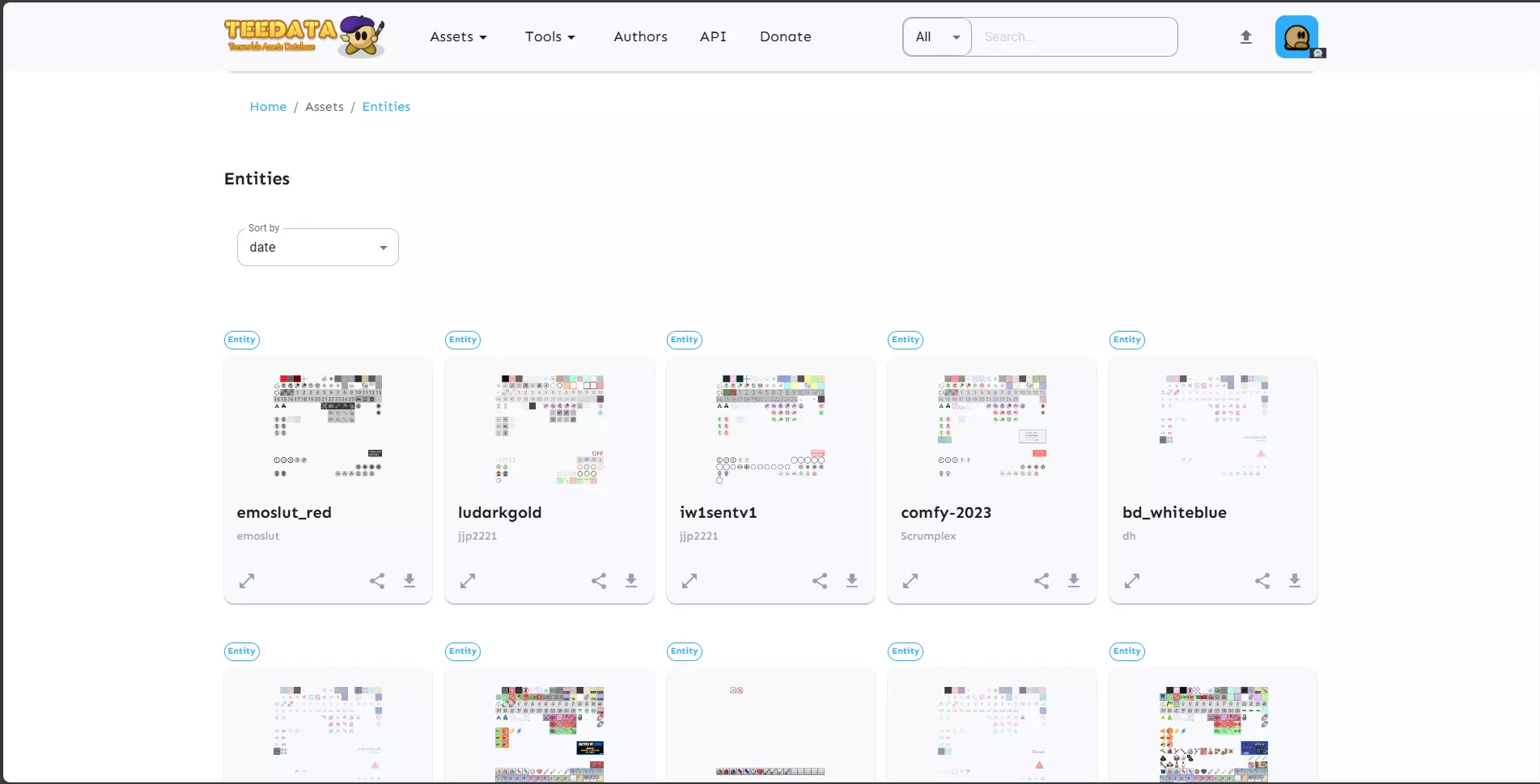
Task: Open the user profile avatar
Action: (x=1296, y=36)
